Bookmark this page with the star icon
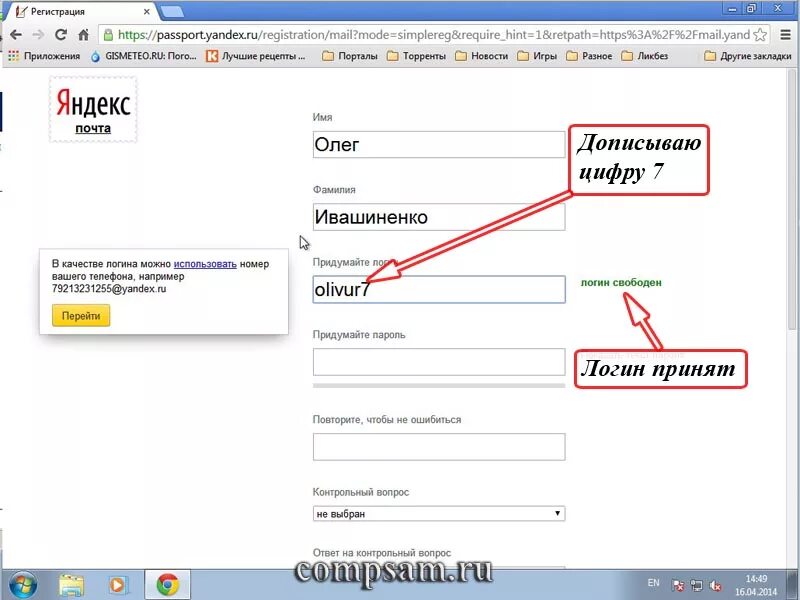Screen dimensions: 800x600 (760, 35)
